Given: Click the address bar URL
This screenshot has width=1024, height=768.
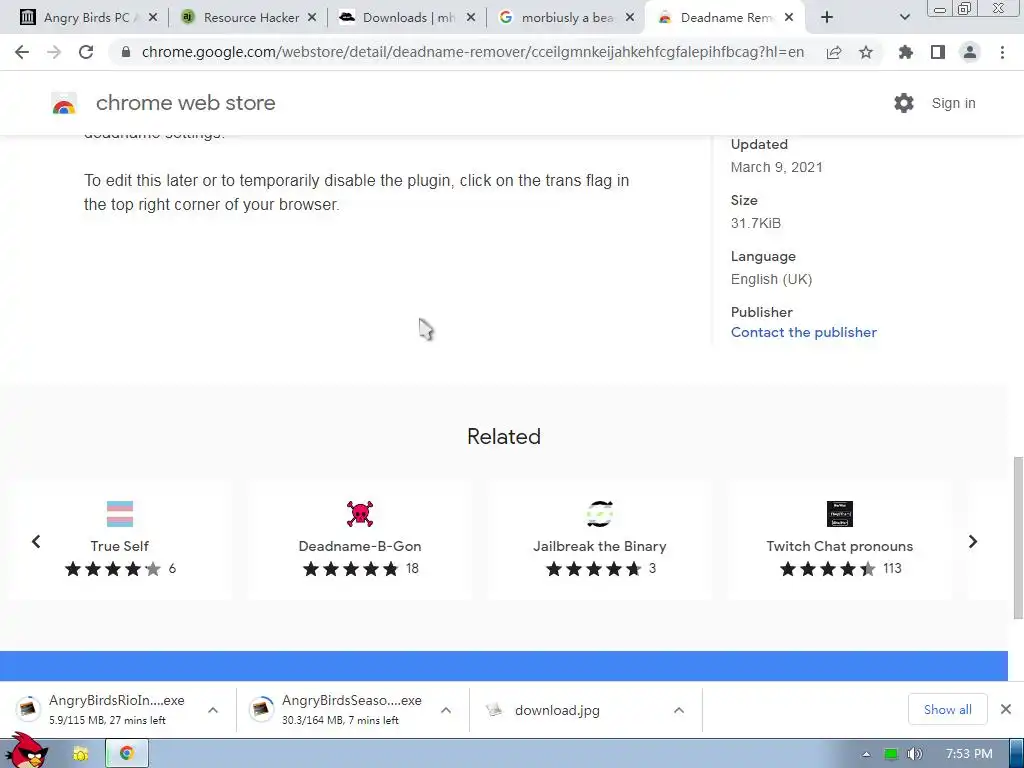Looking at the screenshot, I should coord(473,52).
